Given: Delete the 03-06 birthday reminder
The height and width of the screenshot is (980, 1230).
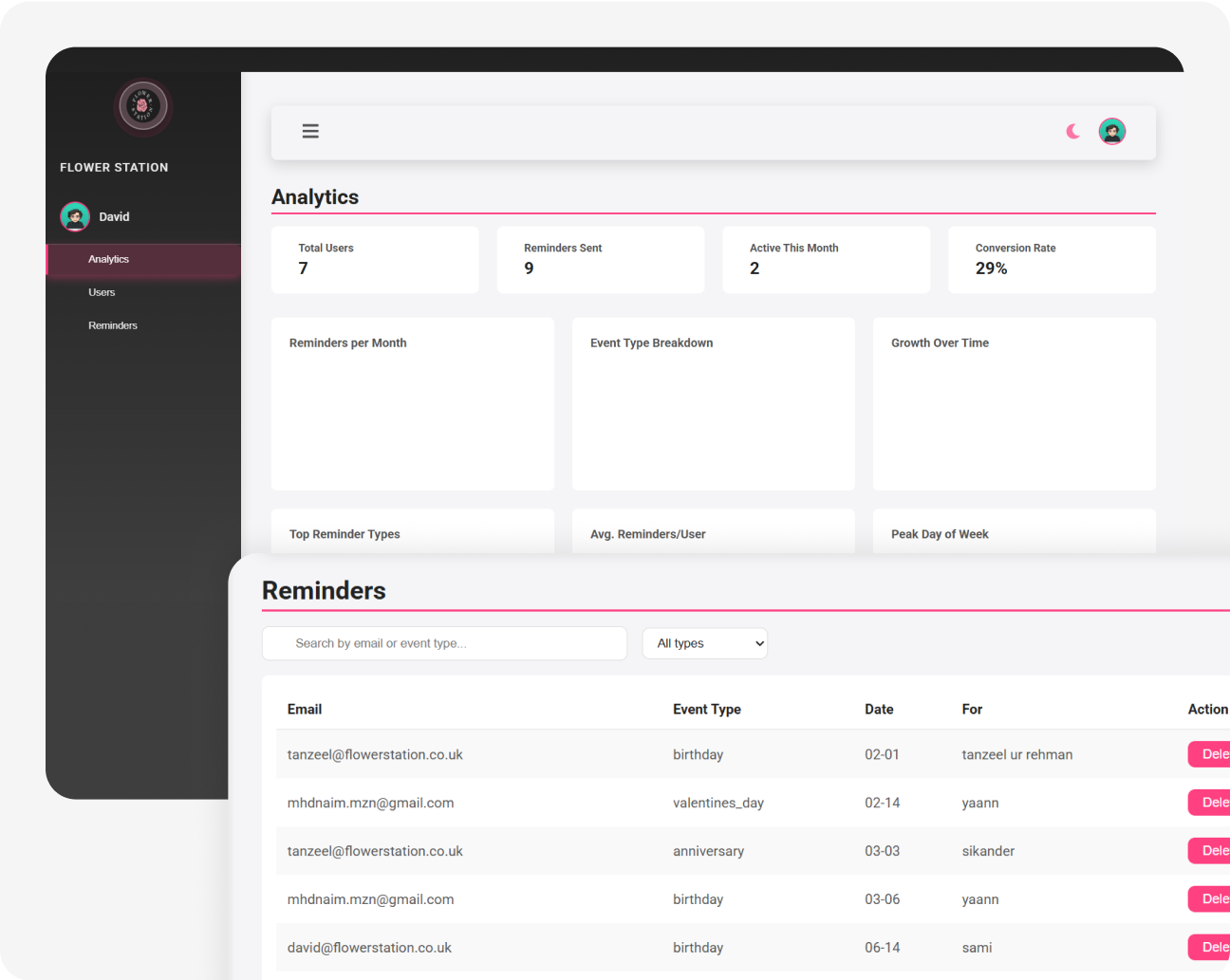Looking at the screenshot, I should click(x=1210, y=899).
